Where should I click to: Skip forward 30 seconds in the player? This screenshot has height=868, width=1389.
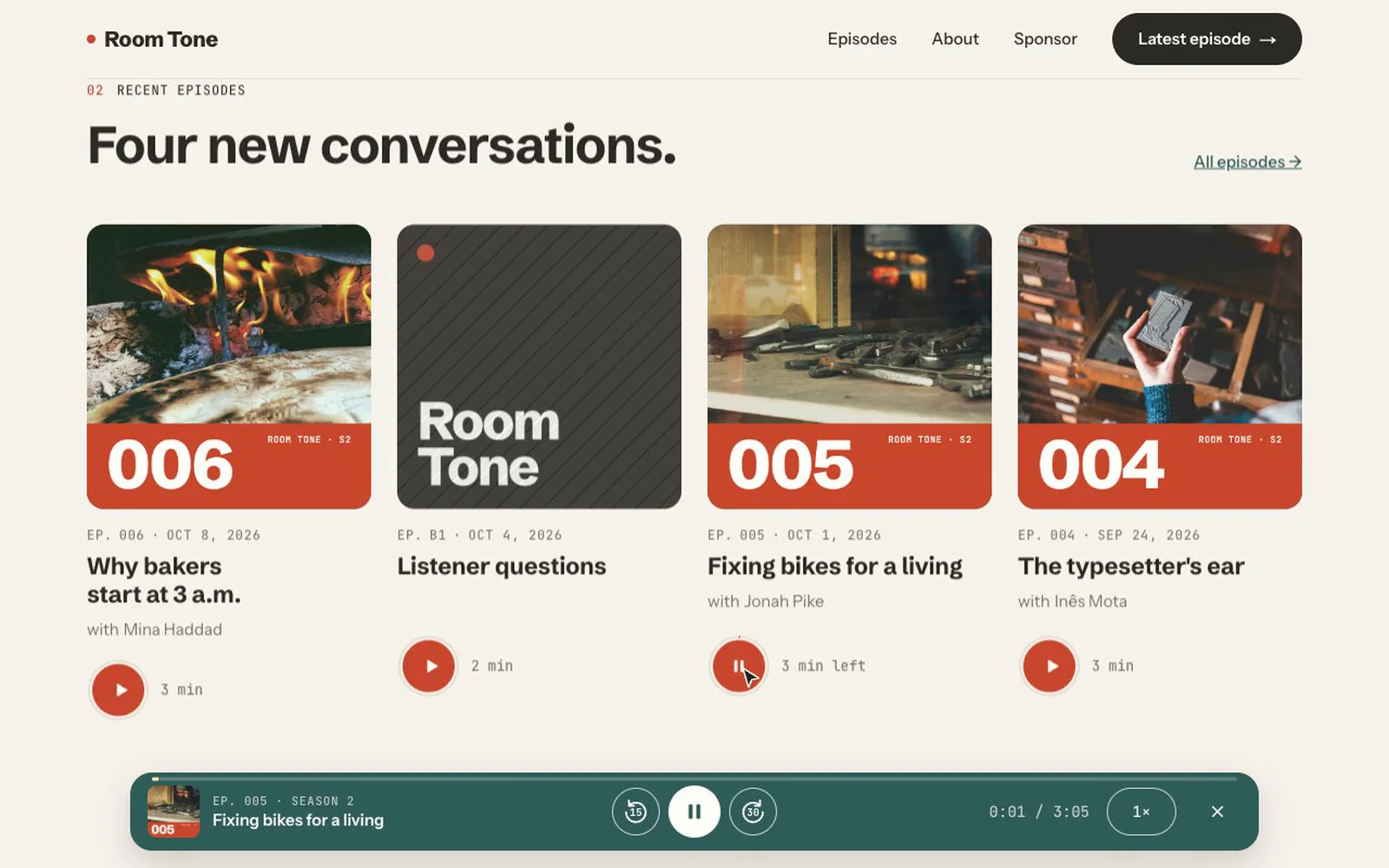pos(753,812)
